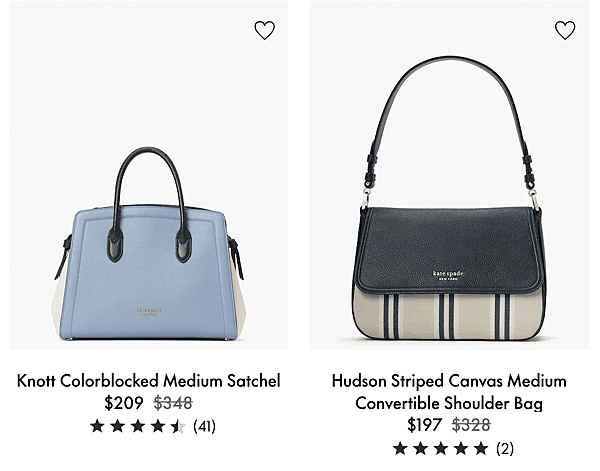The image size is (600, 471).
Task: Click the $197 sale price
Action: tap(424, 425)
